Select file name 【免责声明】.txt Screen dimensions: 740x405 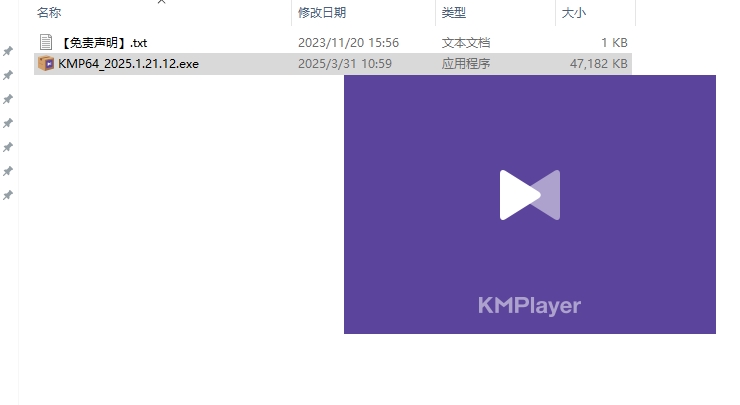[x=104, y=43]
